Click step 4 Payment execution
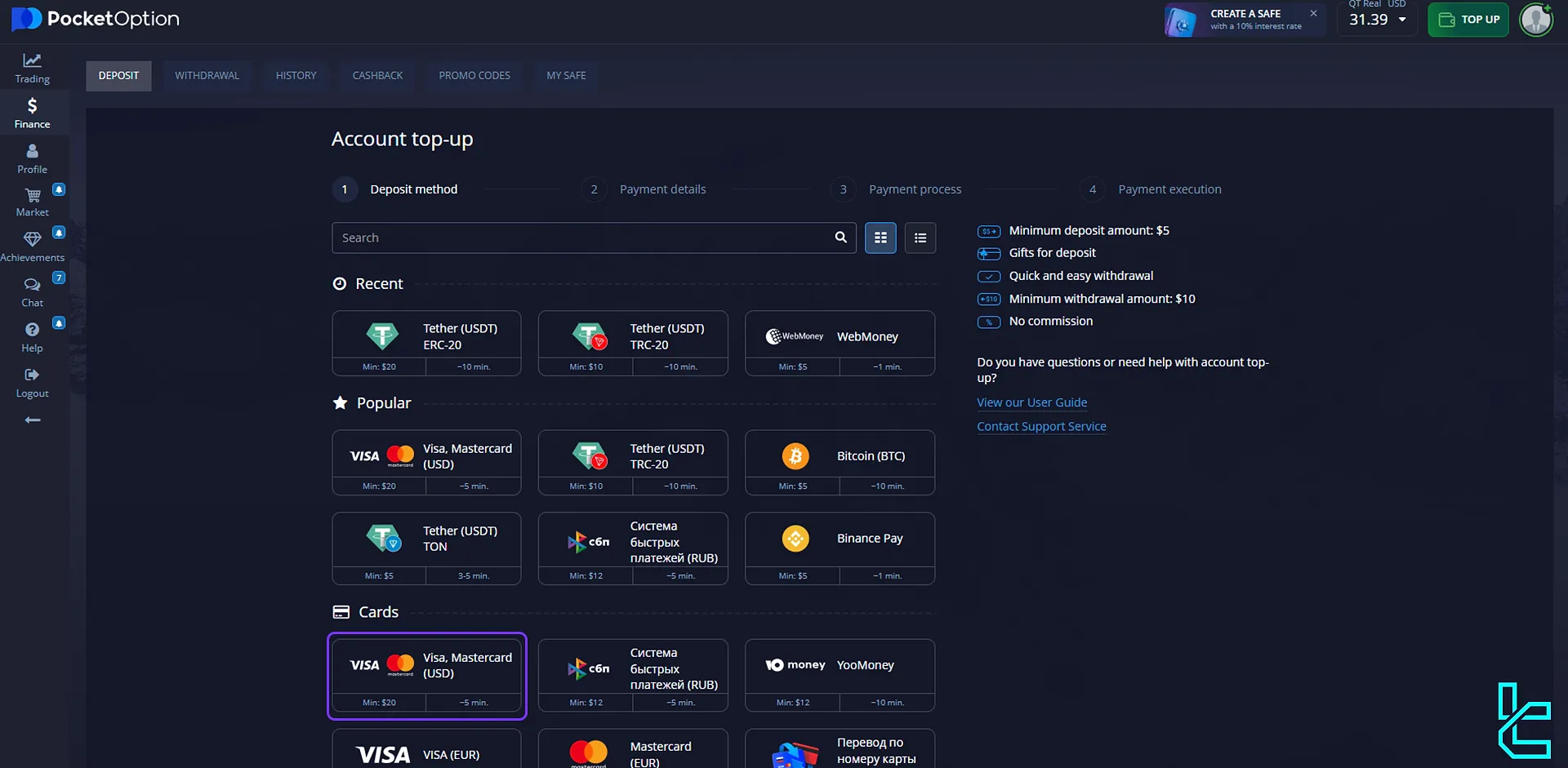The image size is (1568, 768). pyautogui.click(x=1151, y=189)
